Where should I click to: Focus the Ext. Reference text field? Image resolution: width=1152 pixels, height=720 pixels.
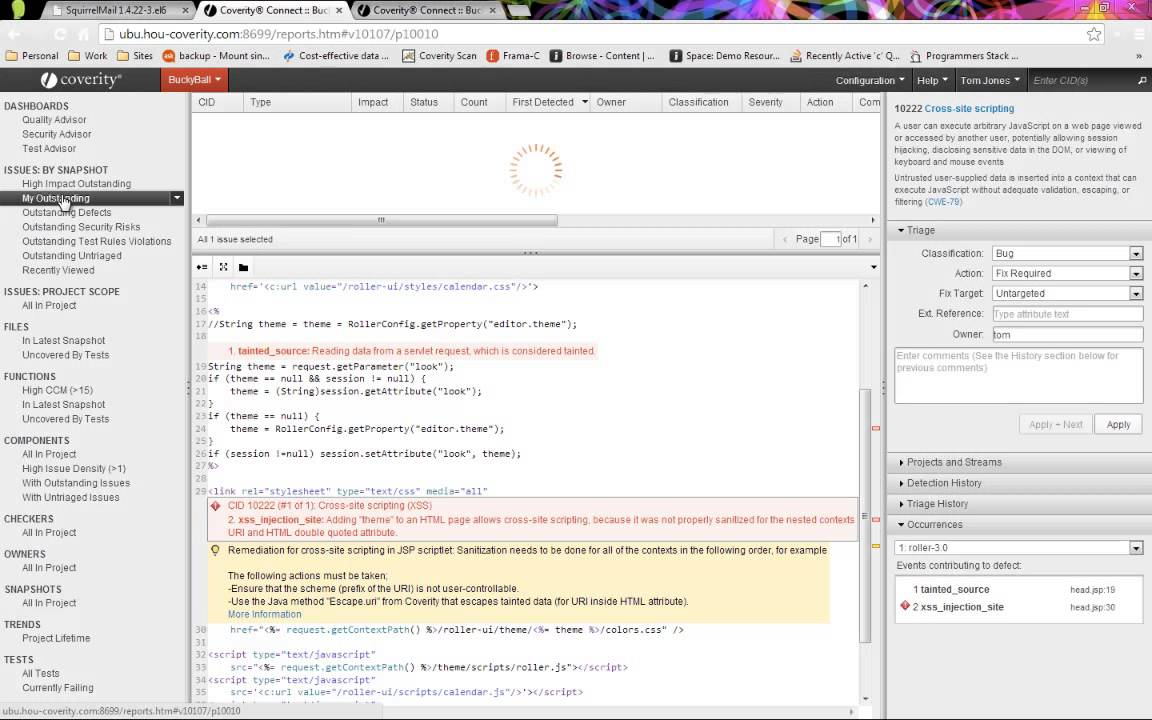1068,314
